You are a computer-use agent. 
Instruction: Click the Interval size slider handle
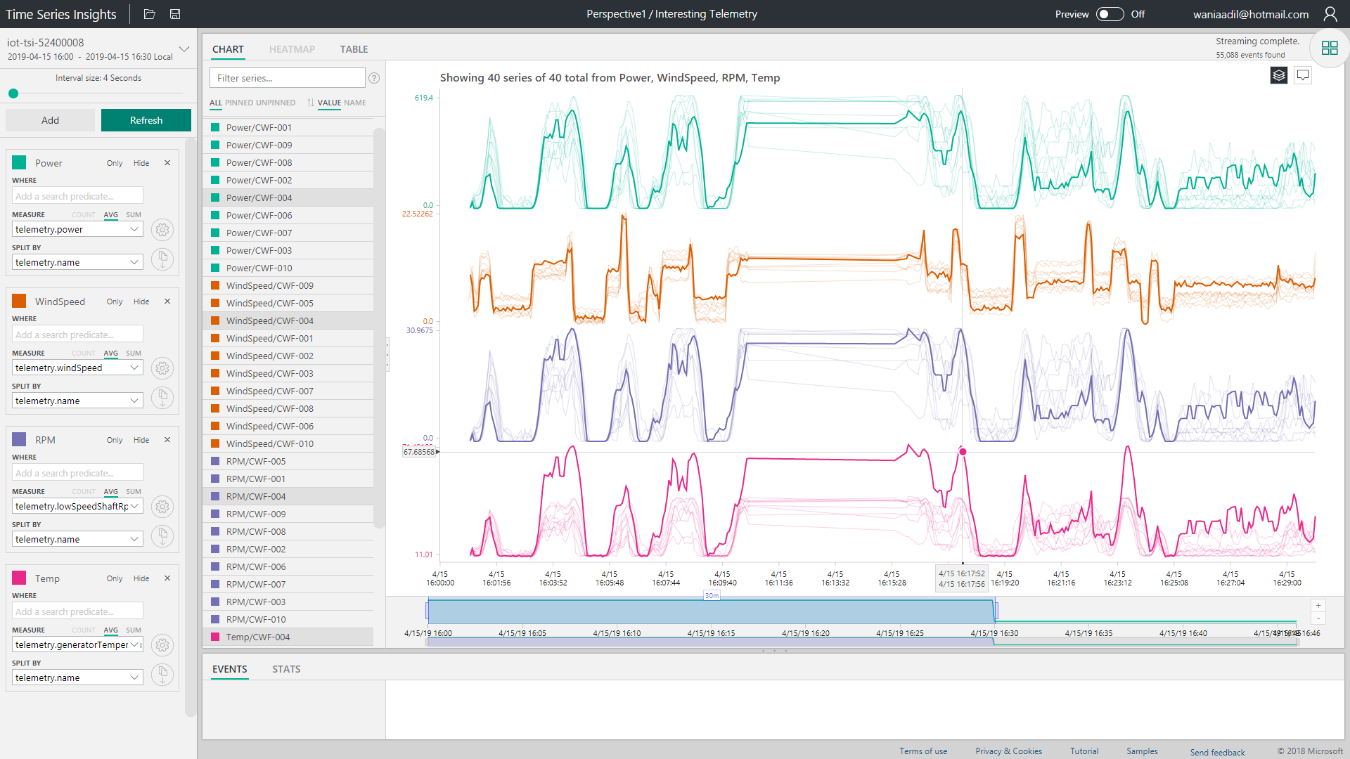pos(13,93)
